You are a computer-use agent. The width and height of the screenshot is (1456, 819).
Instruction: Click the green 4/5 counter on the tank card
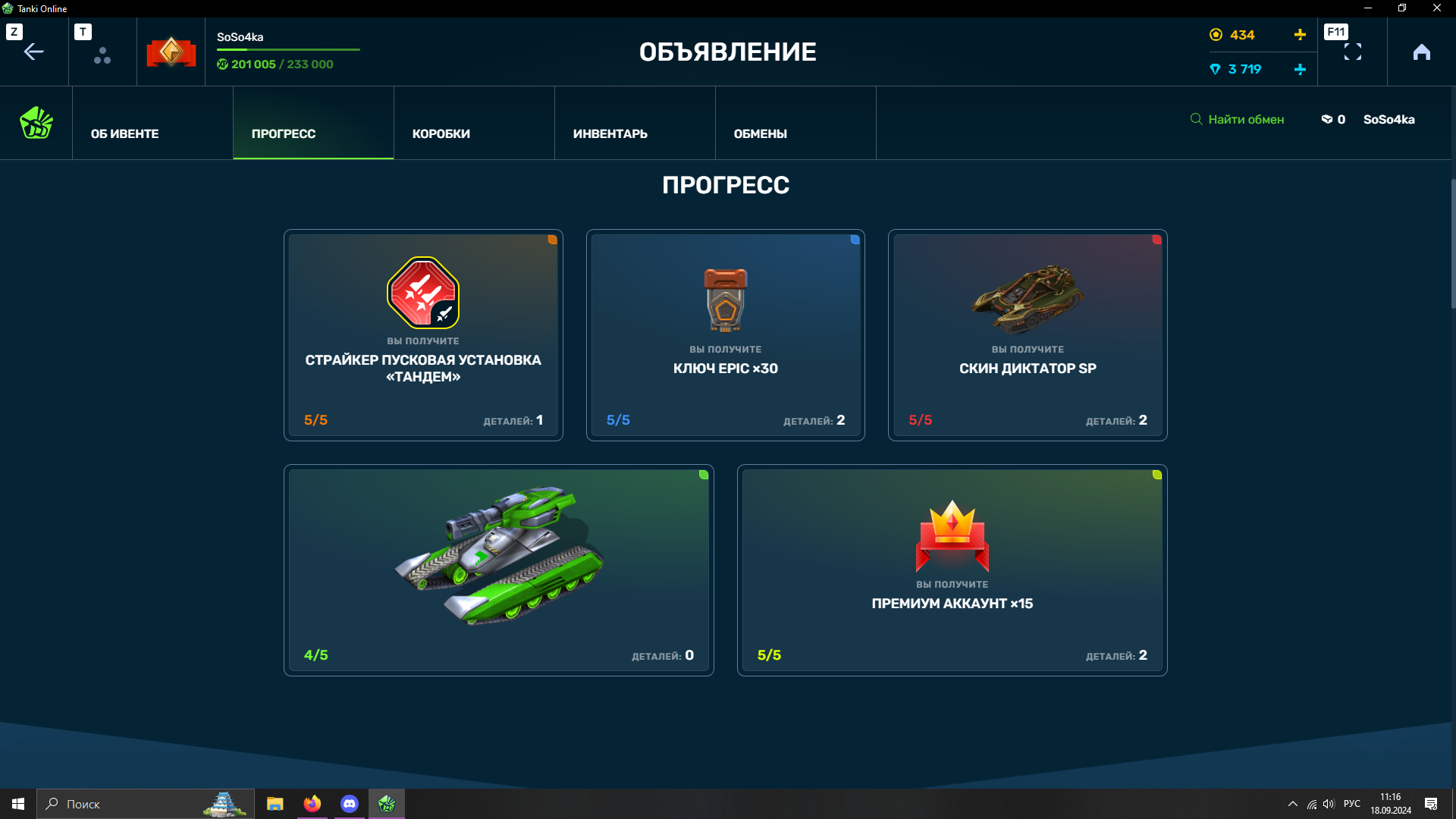[x=316, y=655]
